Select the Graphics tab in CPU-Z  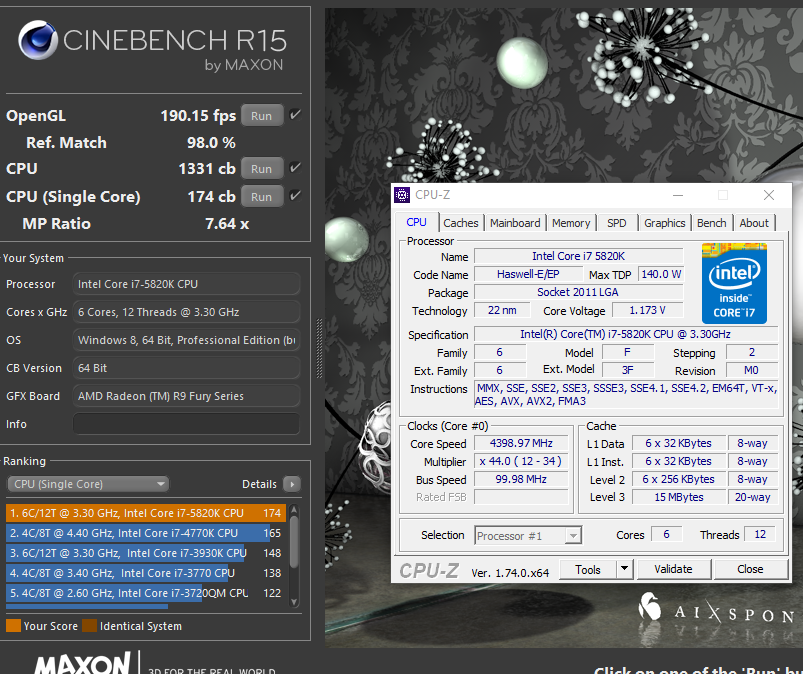(x=664, y=223)
